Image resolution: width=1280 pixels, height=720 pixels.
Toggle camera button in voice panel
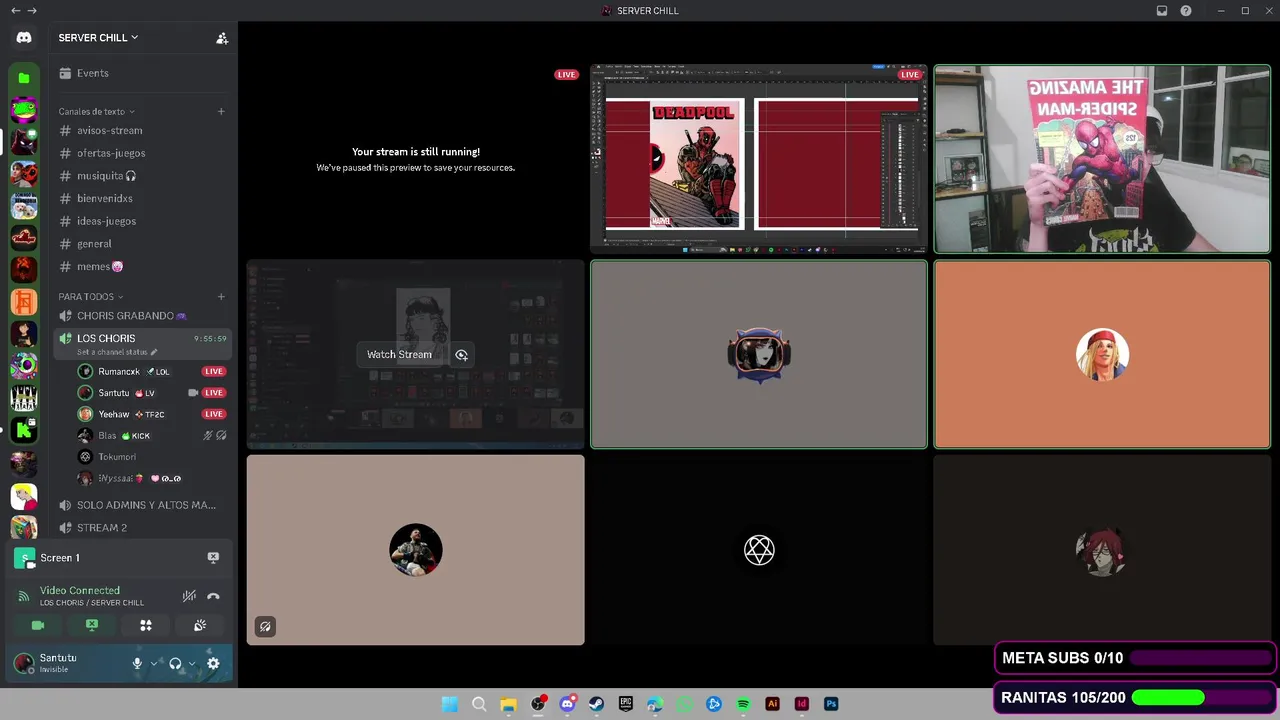[38, 625]
